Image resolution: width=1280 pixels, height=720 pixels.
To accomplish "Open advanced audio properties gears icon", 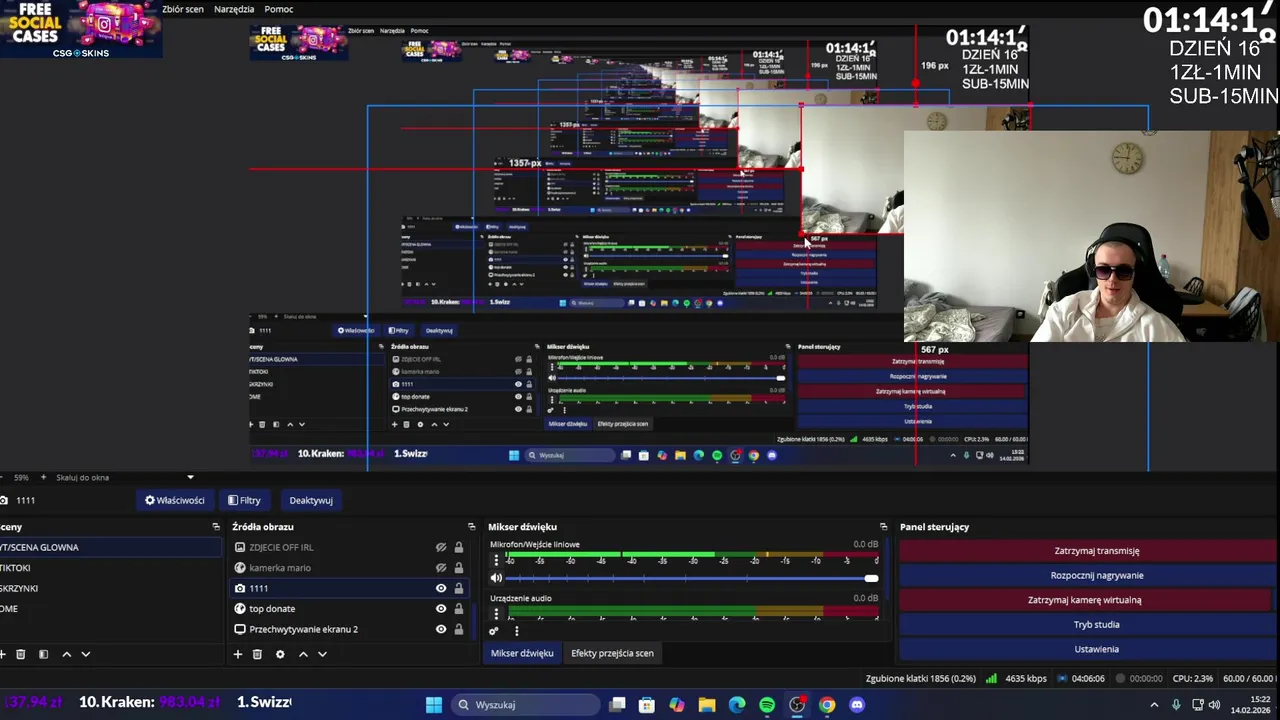I will 493,631.
